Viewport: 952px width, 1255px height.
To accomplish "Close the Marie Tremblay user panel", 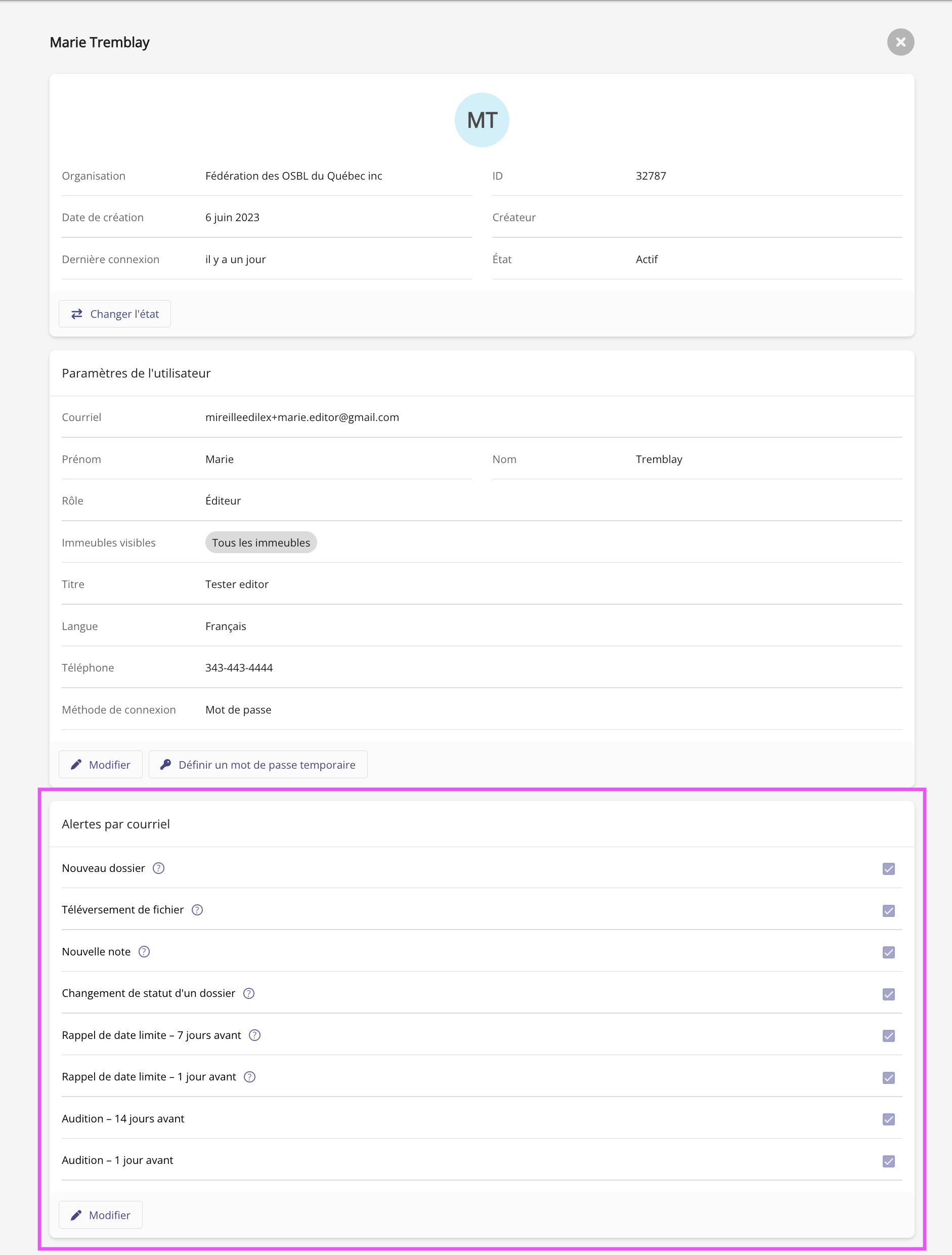I will click(900, 42).
